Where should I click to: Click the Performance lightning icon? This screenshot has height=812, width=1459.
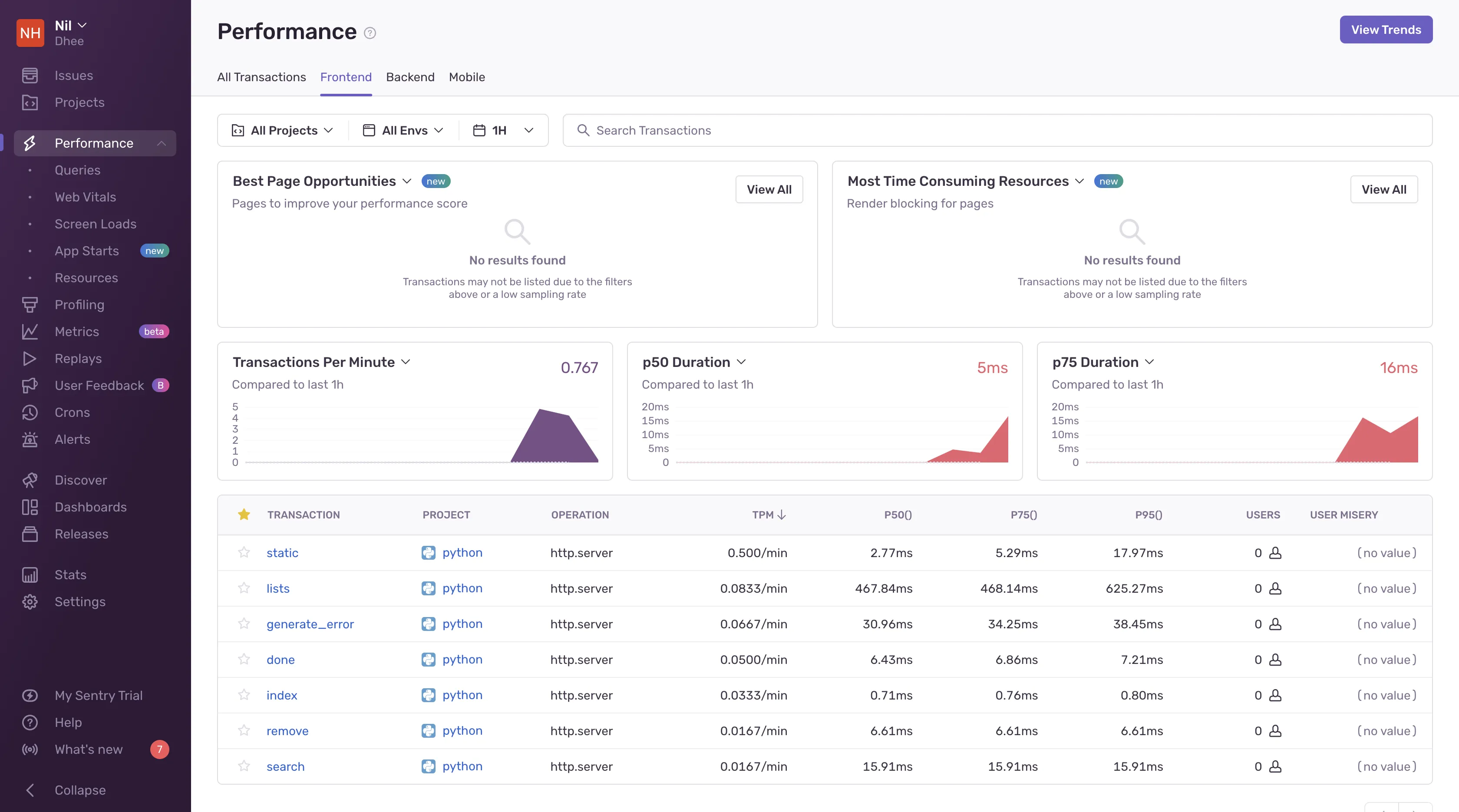tap(30, 143)
